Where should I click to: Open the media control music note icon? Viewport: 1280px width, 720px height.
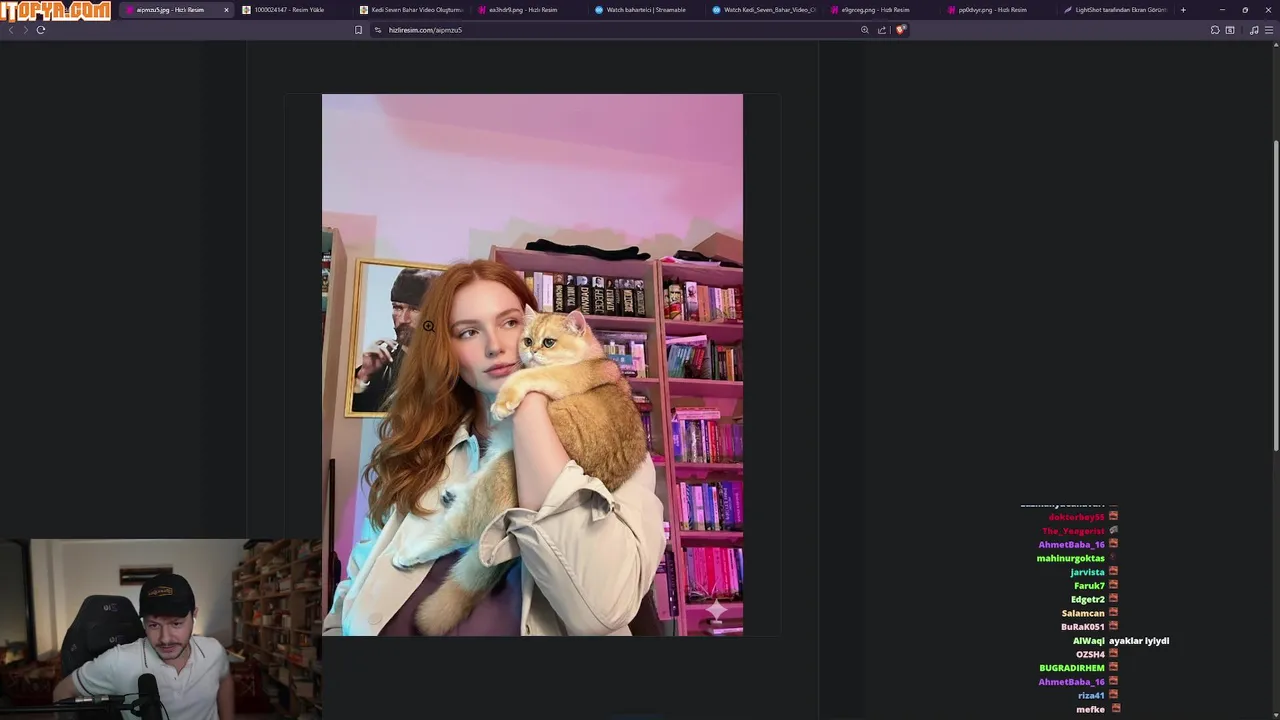(x=1254, y=30)
